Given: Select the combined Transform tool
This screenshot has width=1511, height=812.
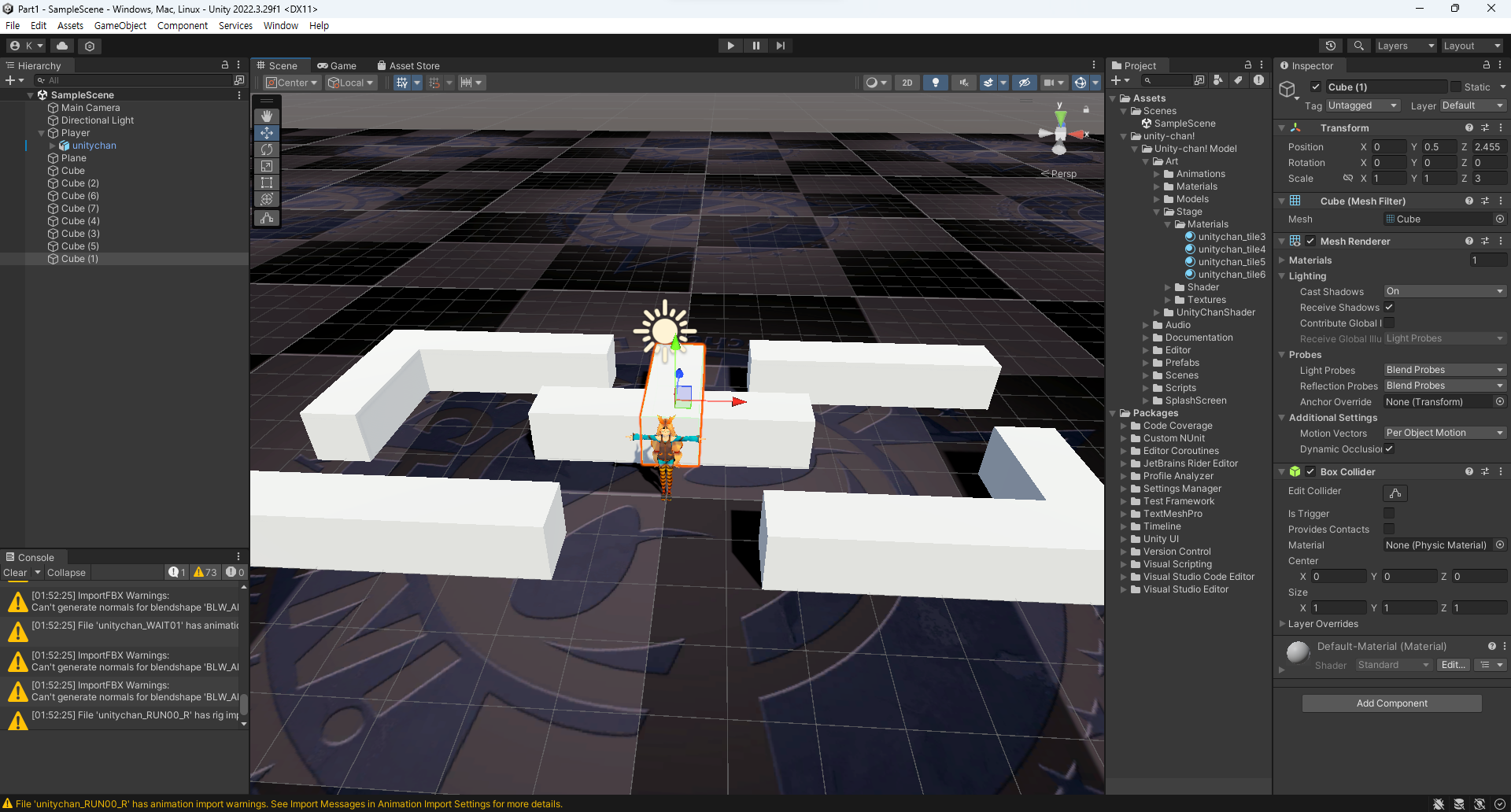Looking at the screenshot, I should click(267, 199).
